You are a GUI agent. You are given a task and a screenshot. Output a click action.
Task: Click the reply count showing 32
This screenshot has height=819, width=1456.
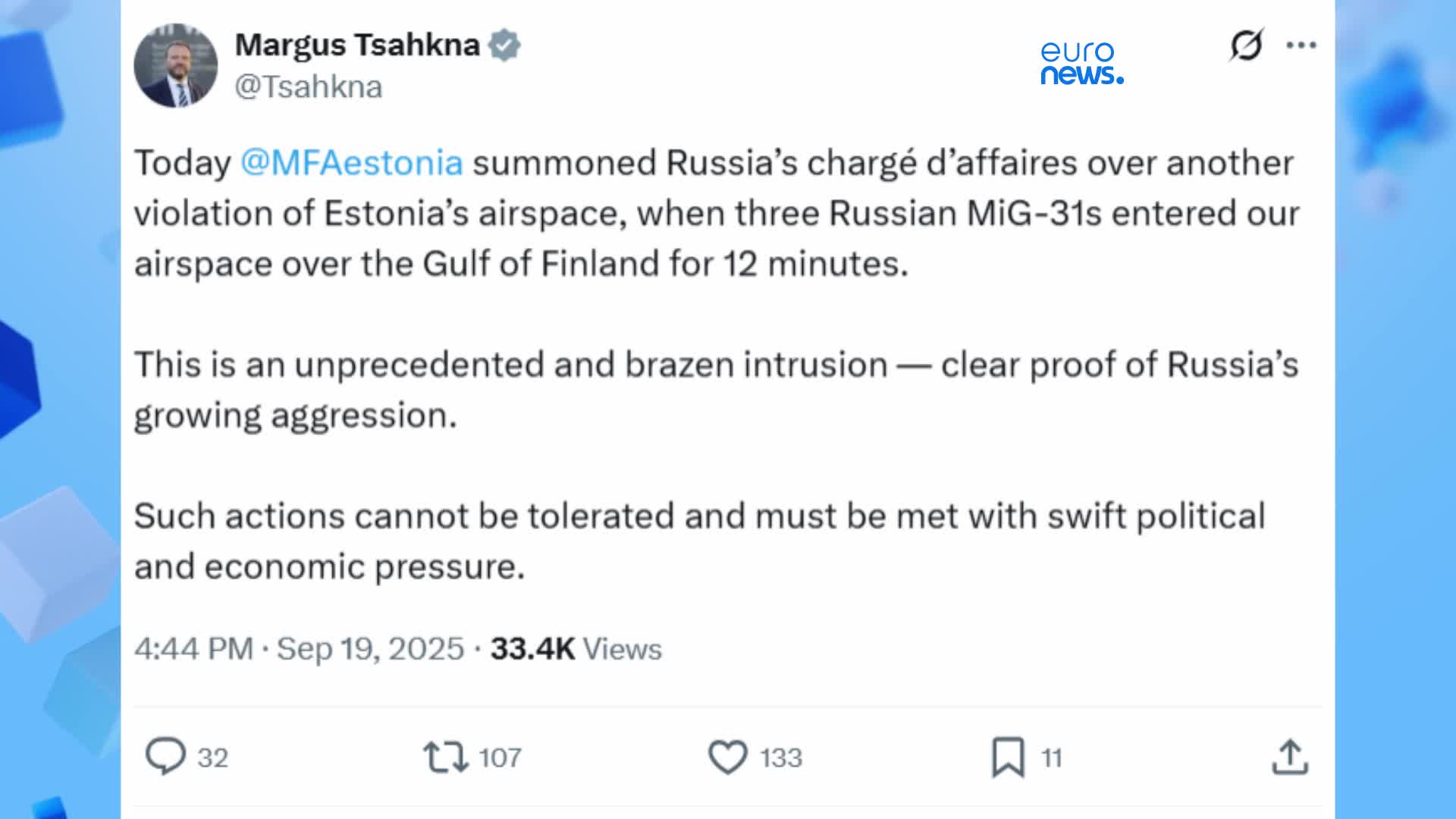[x=214, y=756]
